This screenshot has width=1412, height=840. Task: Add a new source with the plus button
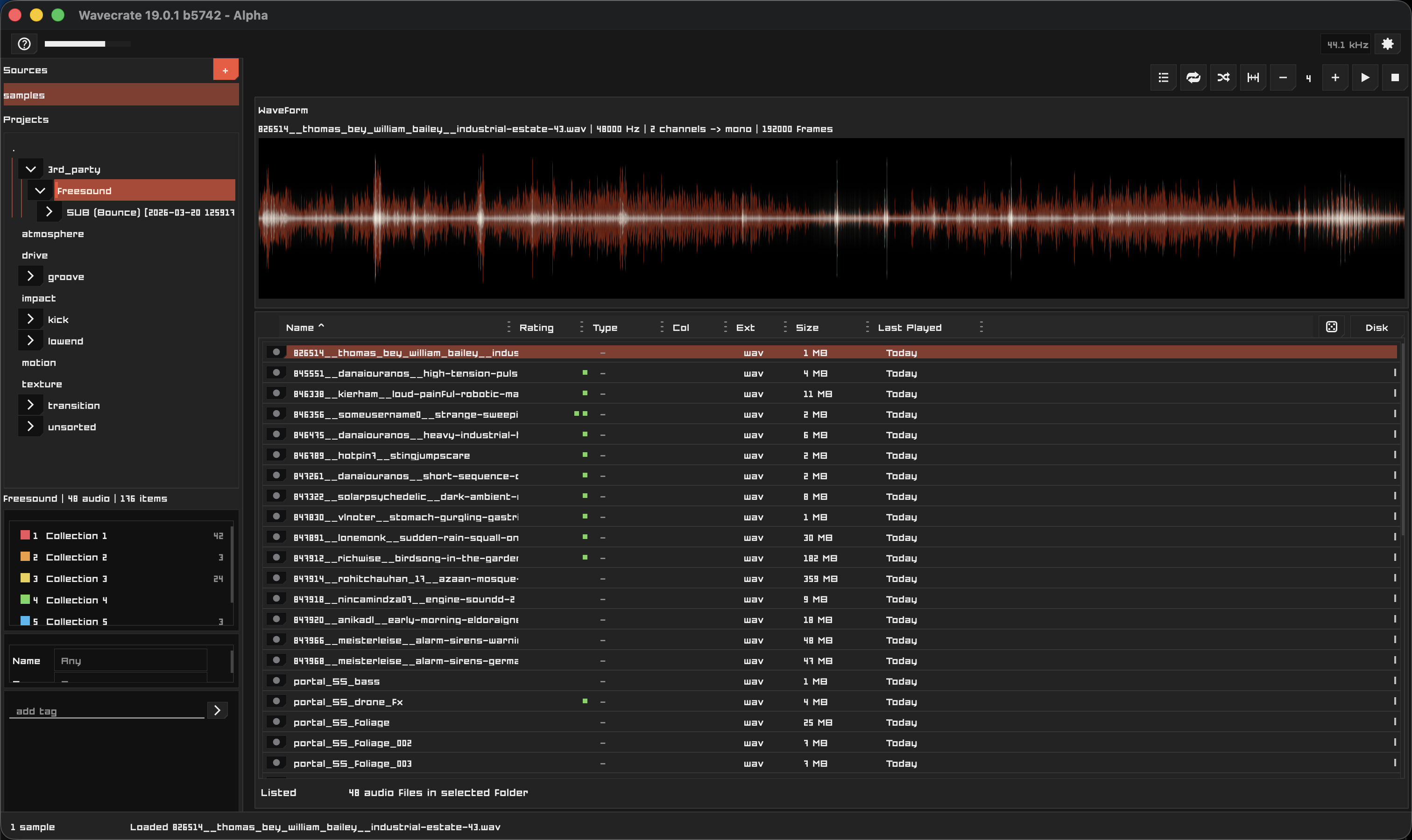coord(226,70)
